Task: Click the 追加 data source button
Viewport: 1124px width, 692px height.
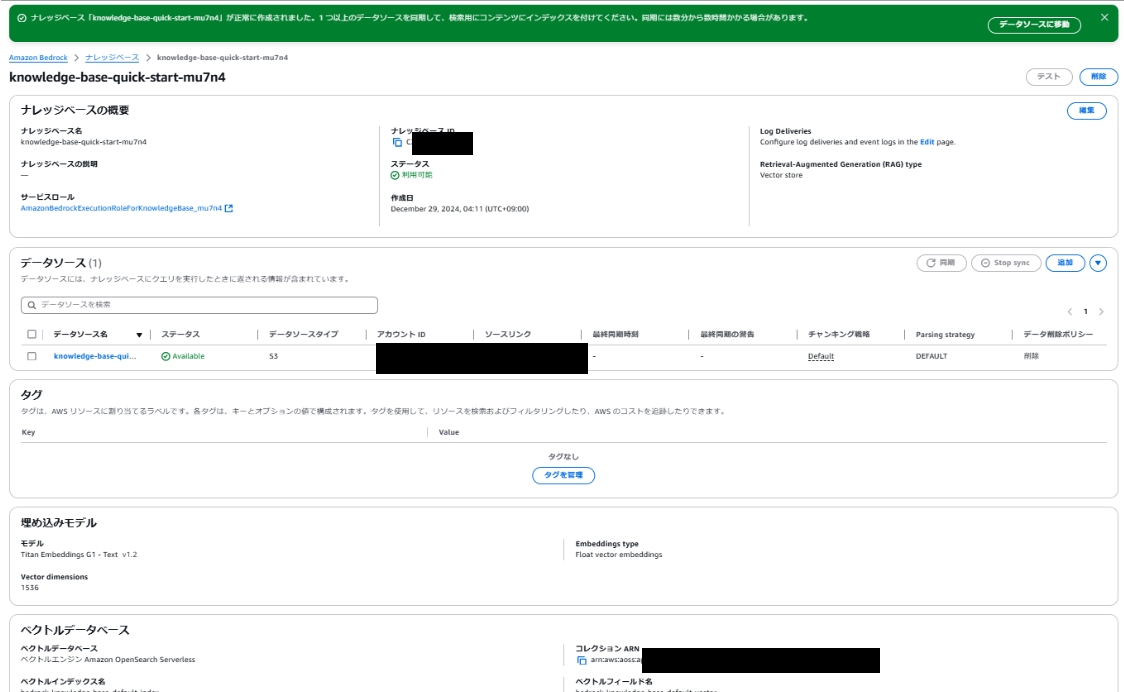Action: 1065,263
